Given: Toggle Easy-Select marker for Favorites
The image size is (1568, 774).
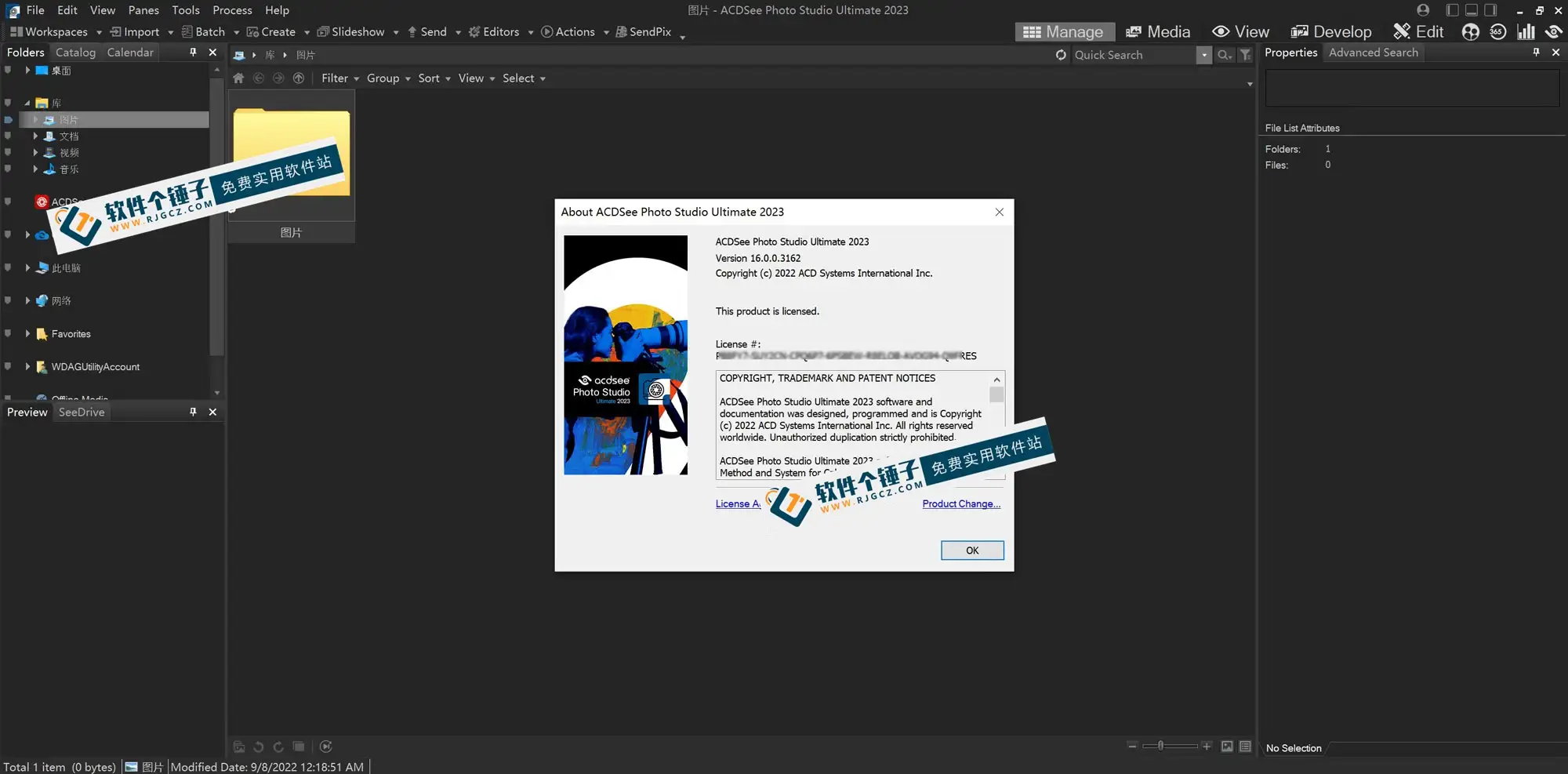Looking at the screenshot, I should pos(8,333).
